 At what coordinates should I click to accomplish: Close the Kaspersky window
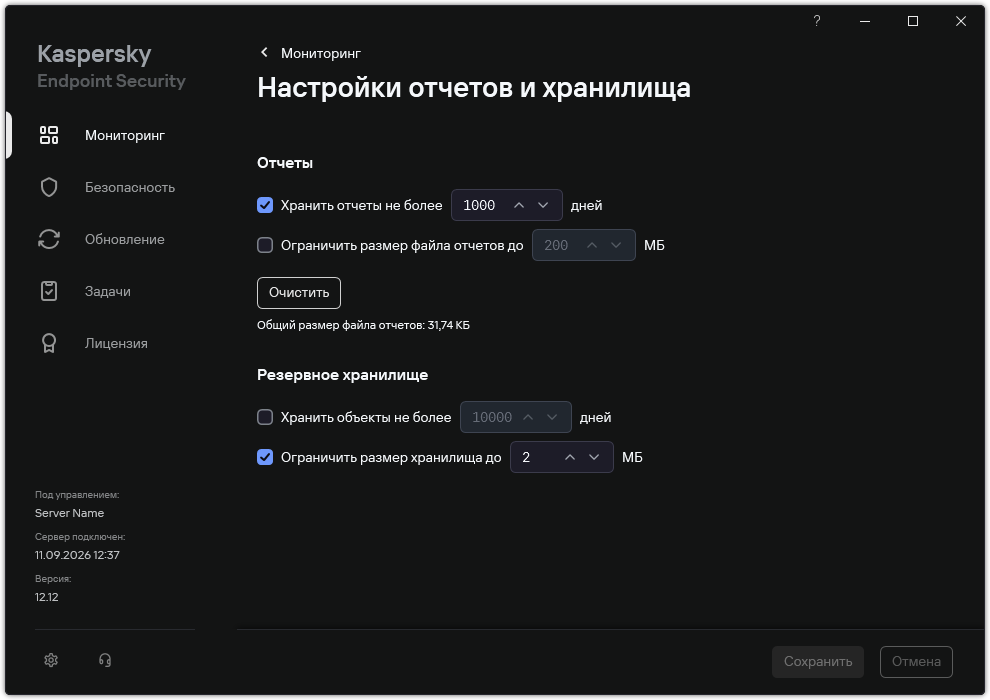(961, 21)
